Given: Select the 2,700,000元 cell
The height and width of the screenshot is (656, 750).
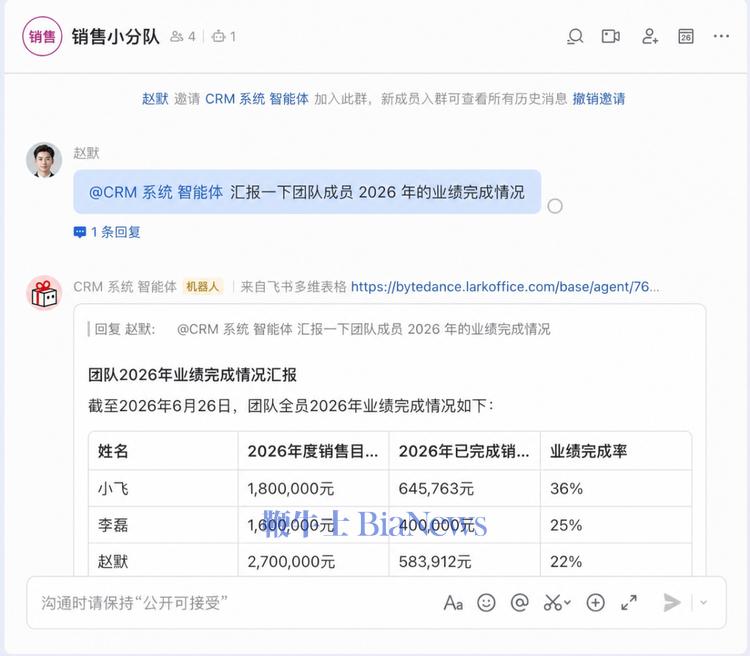Looking at the screenshot, I should pyautogui.click(x=313, y=561).
